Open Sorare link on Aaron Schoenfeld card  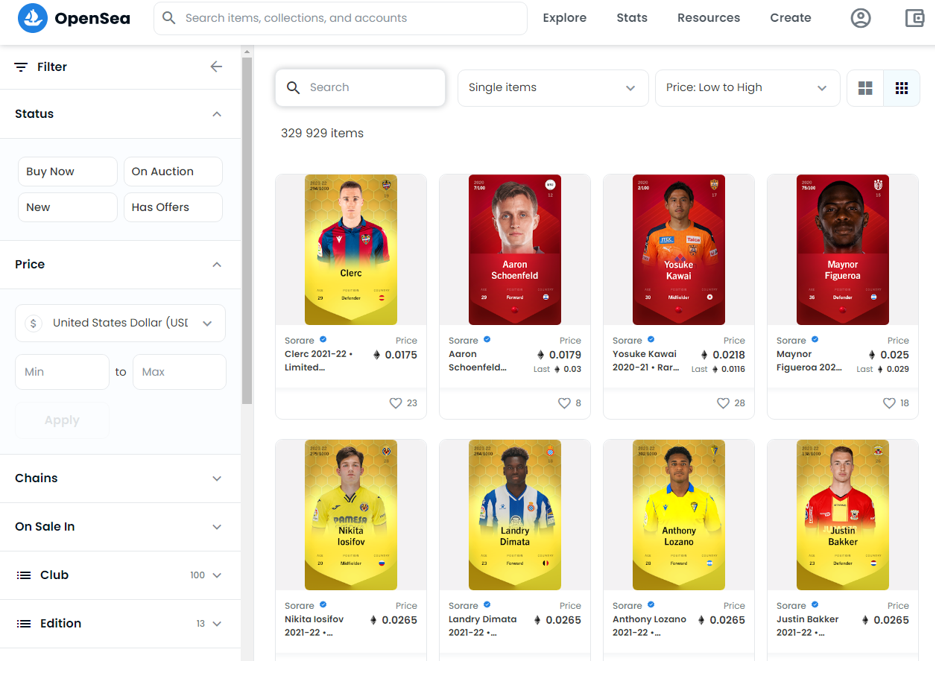point(463,340)
